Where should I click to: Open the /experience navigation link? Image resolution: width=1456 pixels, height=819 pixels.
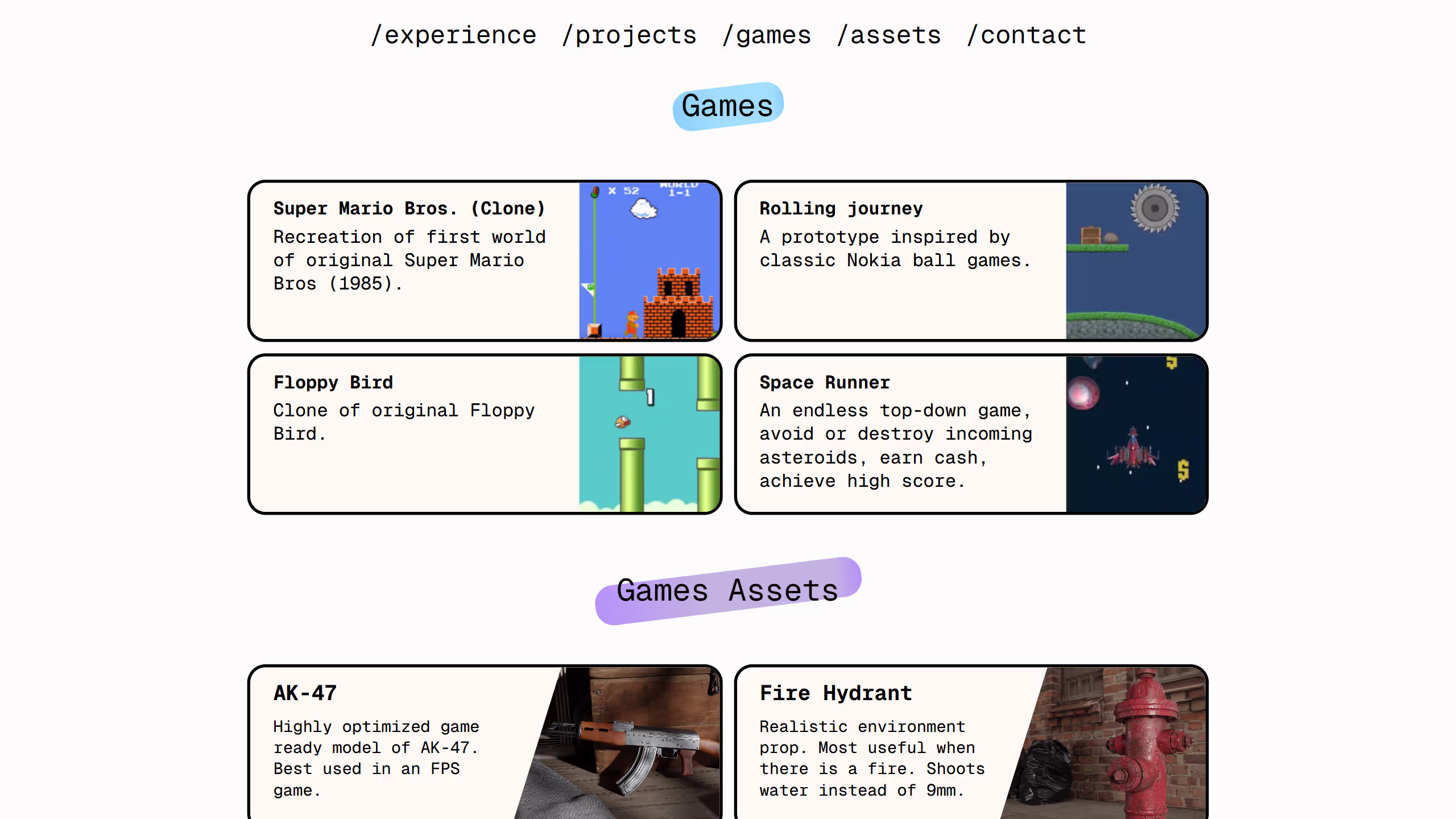coord(453,35)
